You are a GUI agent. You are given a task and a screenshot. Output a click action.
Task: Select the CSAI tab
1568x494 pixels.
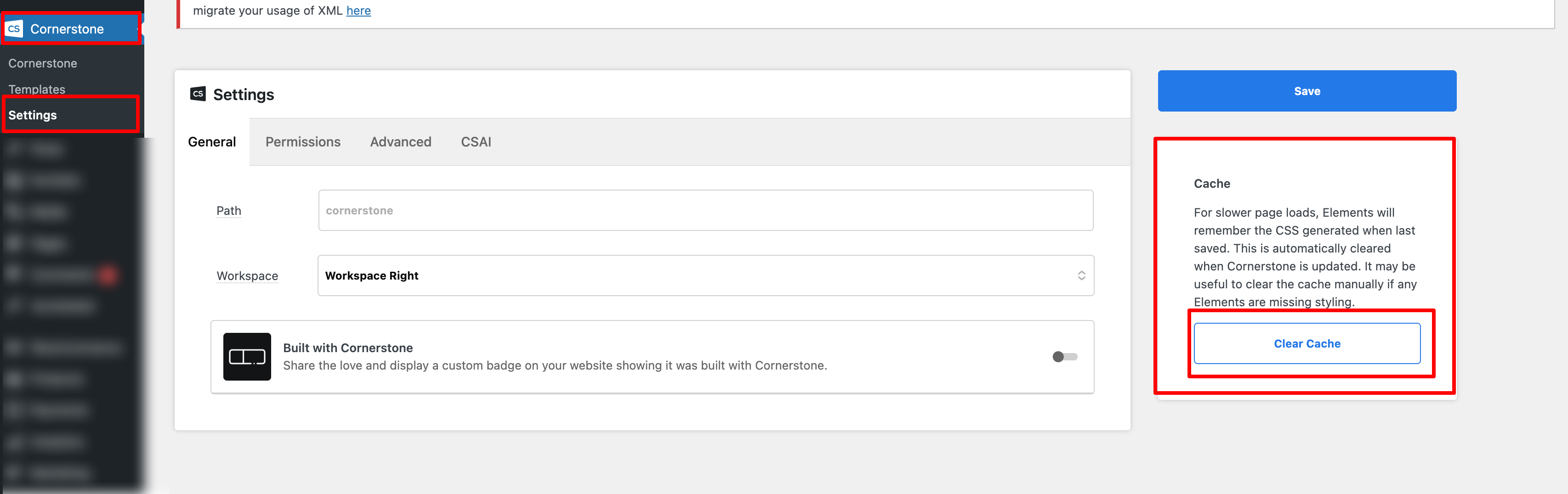475,142
